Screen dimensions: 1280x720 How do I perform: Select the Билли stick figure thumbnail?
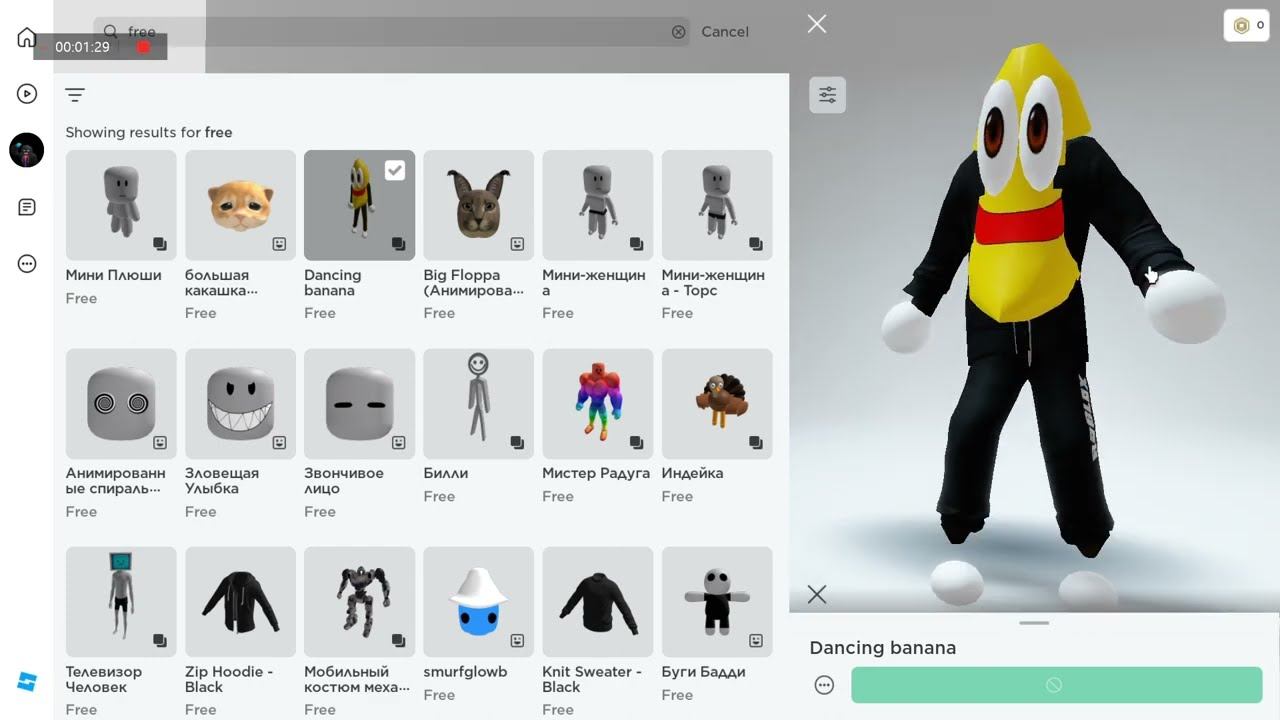pos(478,404)
